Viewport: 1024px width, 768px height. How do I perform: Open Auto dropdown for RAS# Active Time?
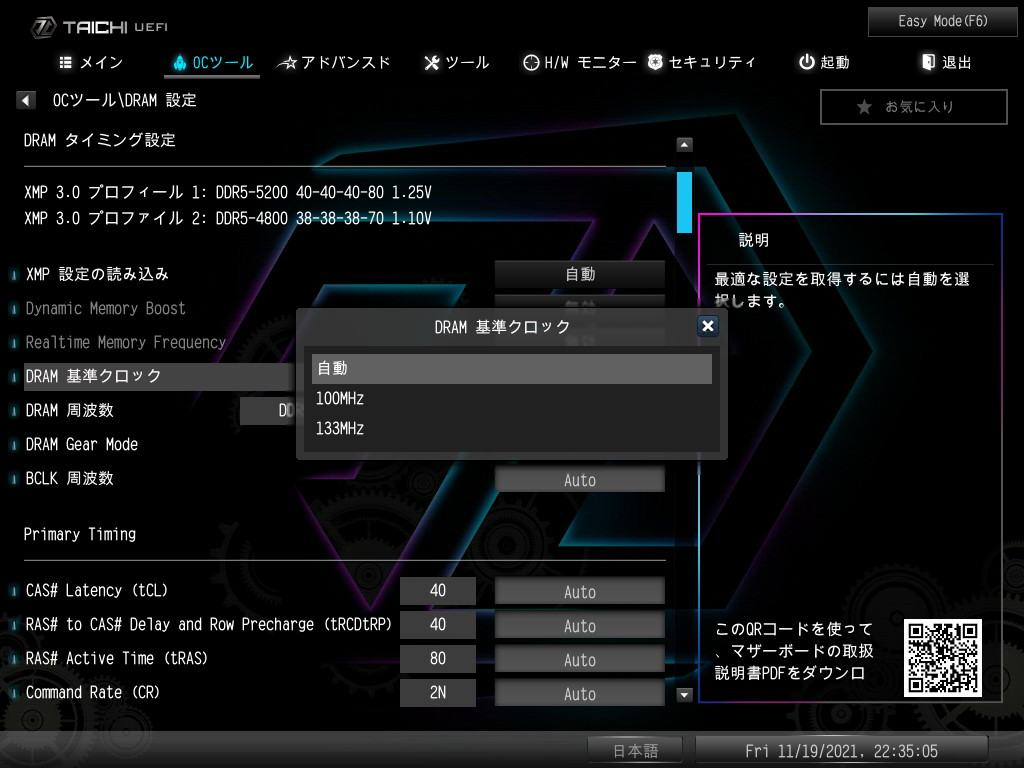579,660
